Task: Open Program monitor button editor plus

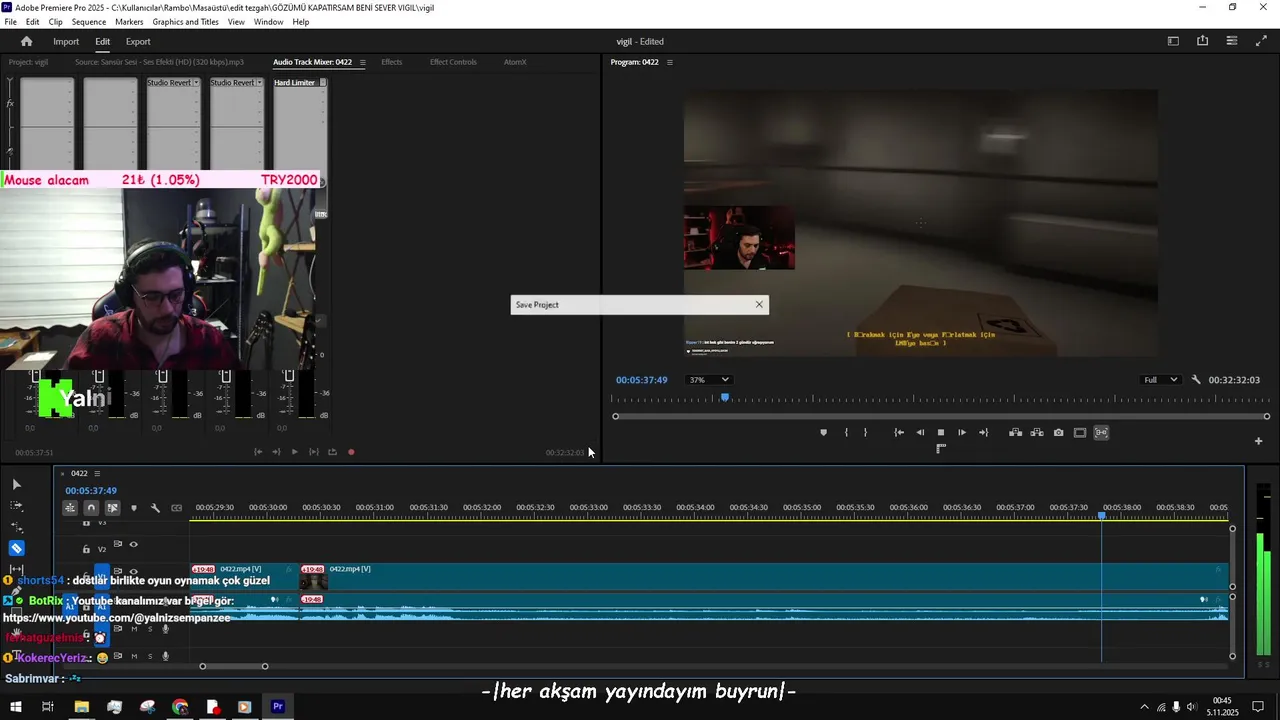Action: click(1258, 441)
